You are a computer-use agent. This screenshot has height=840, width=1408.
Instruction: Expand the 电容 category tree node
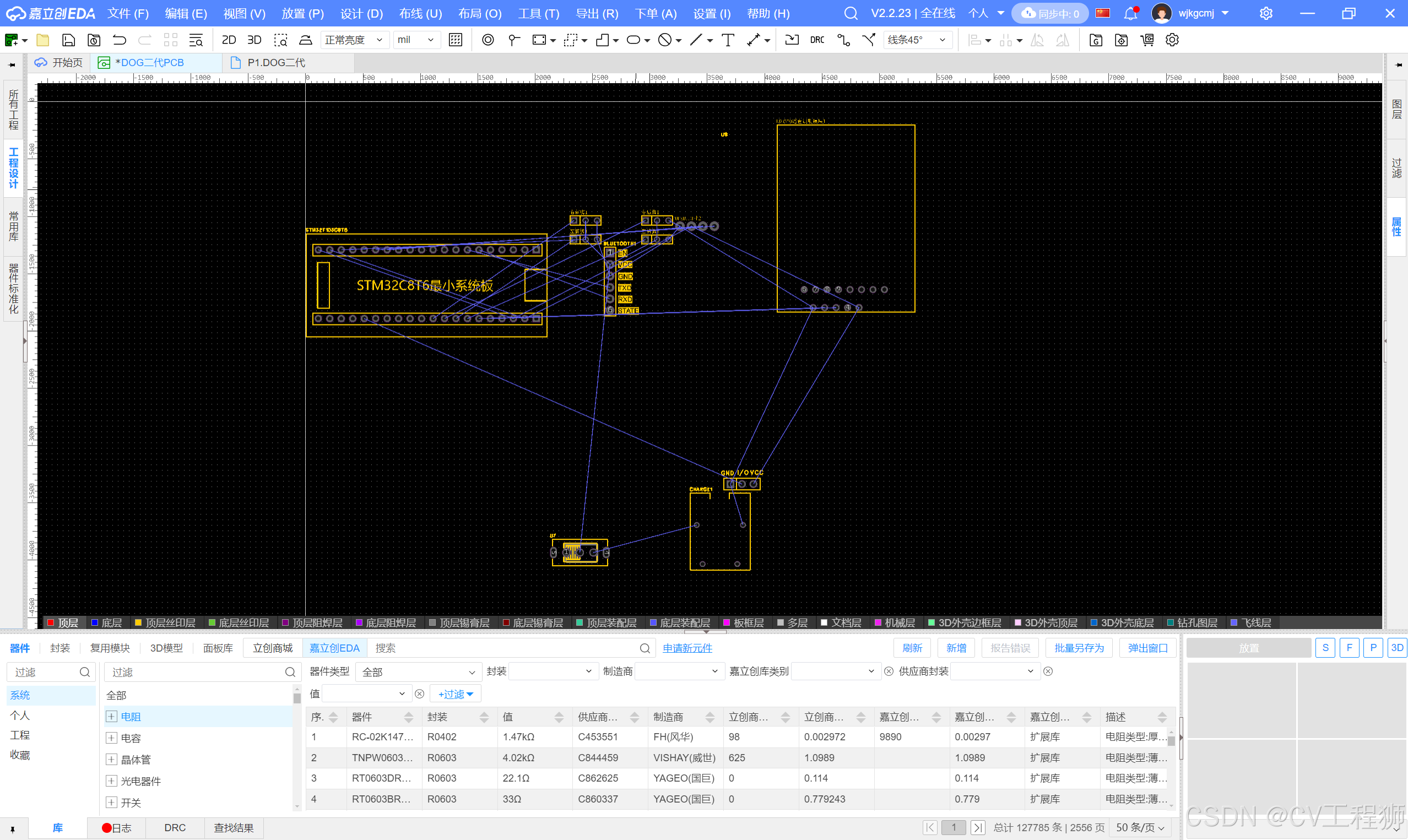pos(111,738)
